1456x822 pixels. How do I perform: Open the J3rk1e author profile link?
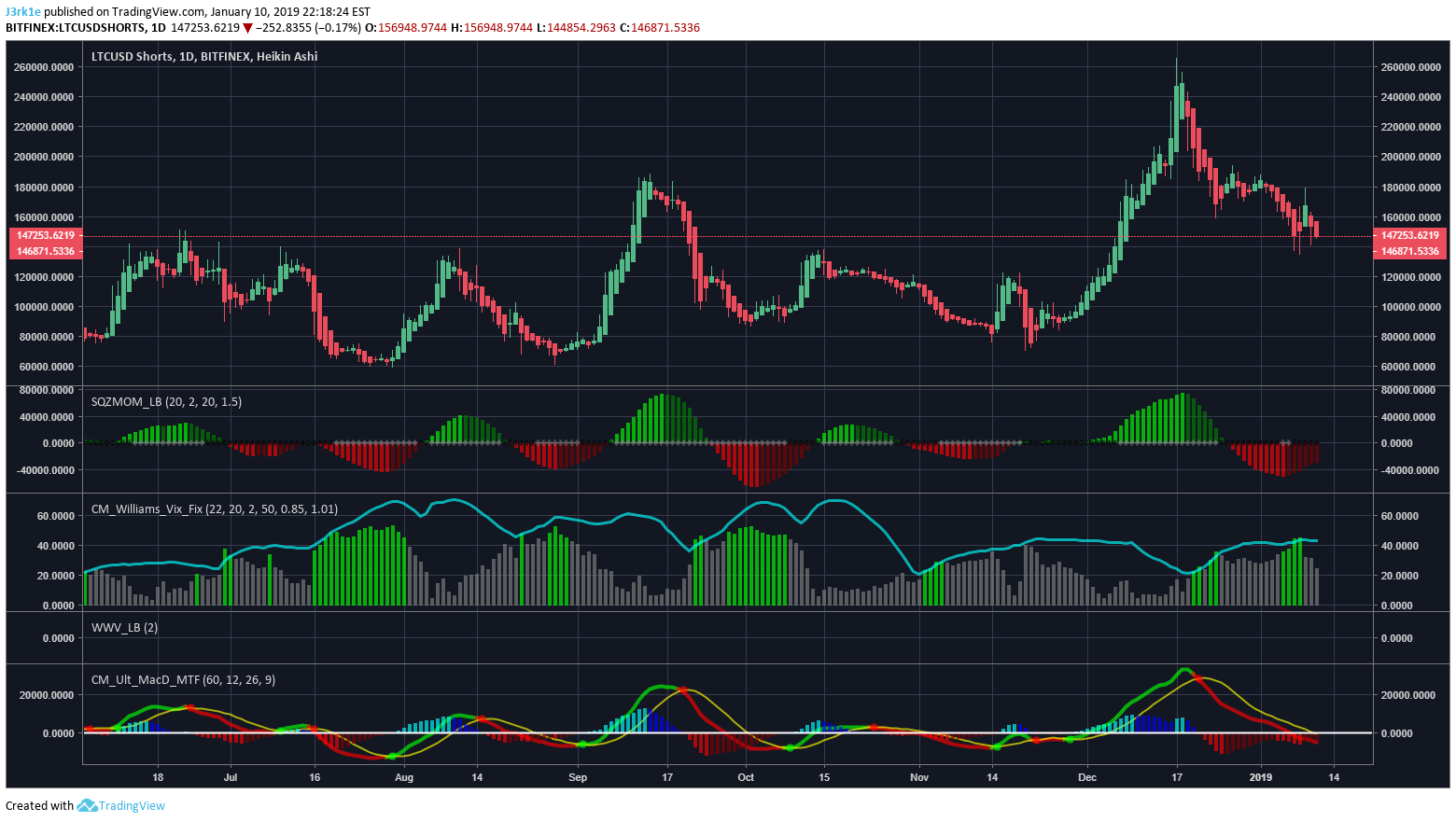(x=23, y=11)
